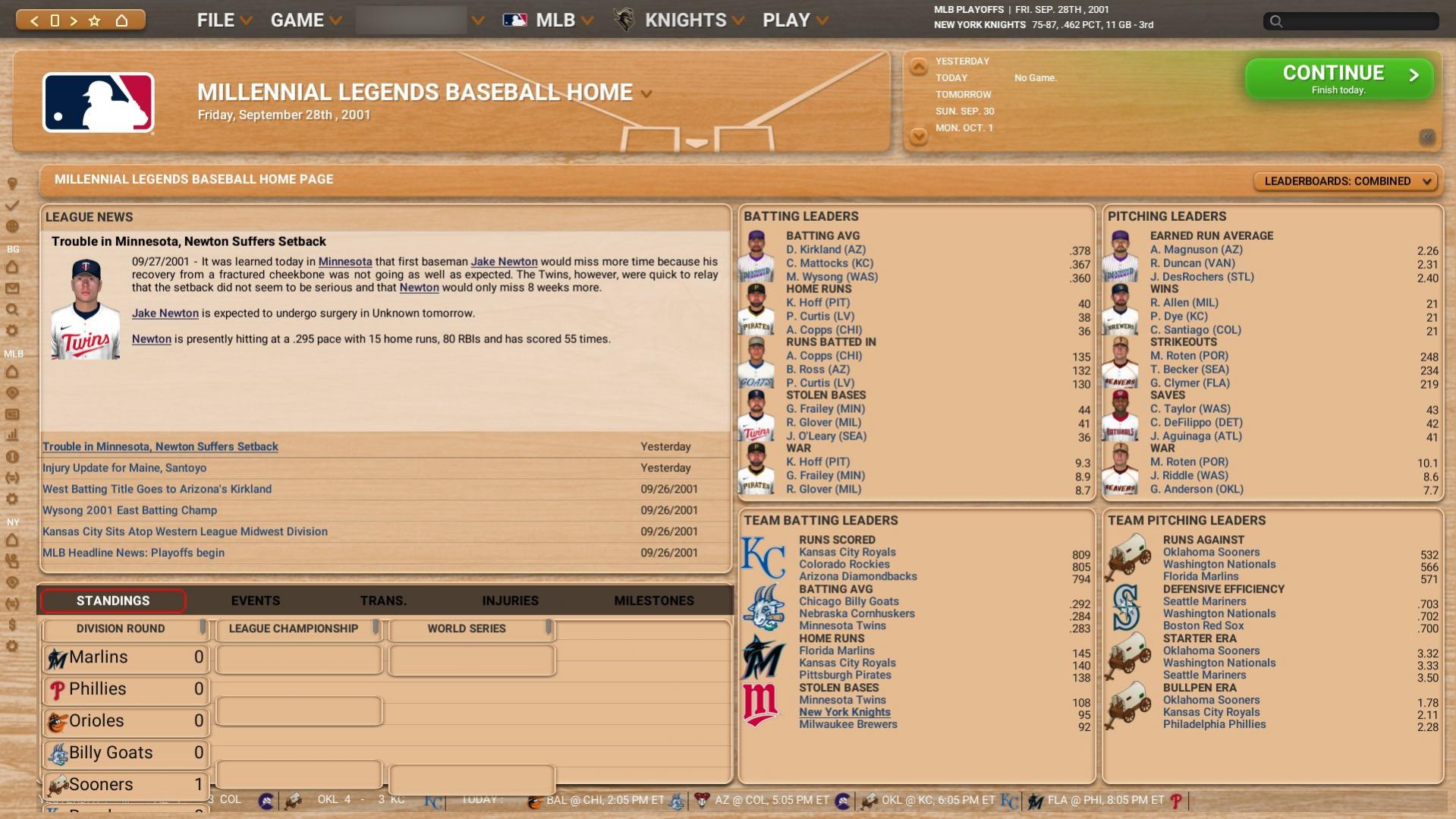The height and width of the screenshot is (819, 1456).
Task: Open the Leaderboards: Combined dropdown
Action: [x=1345, y=181]
